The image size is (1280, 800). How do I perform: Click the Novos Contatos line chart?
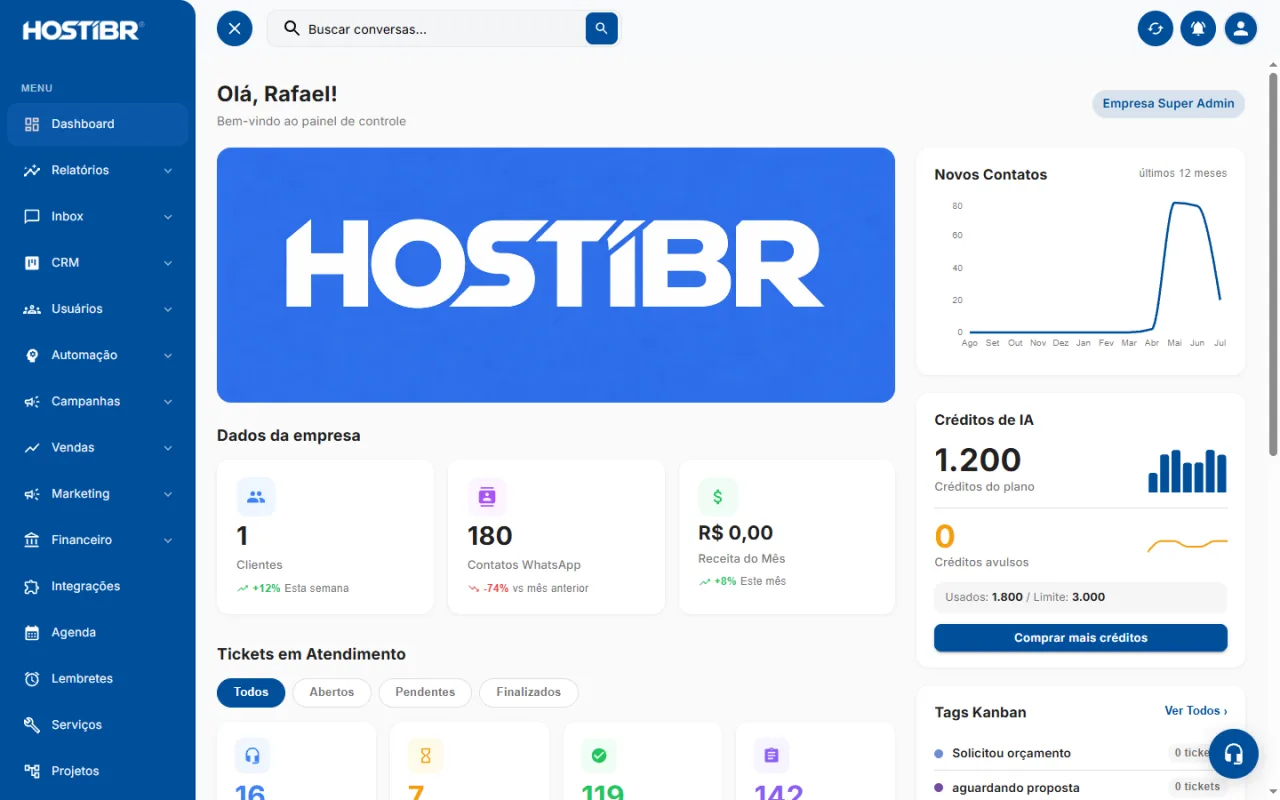[1088, 273]
